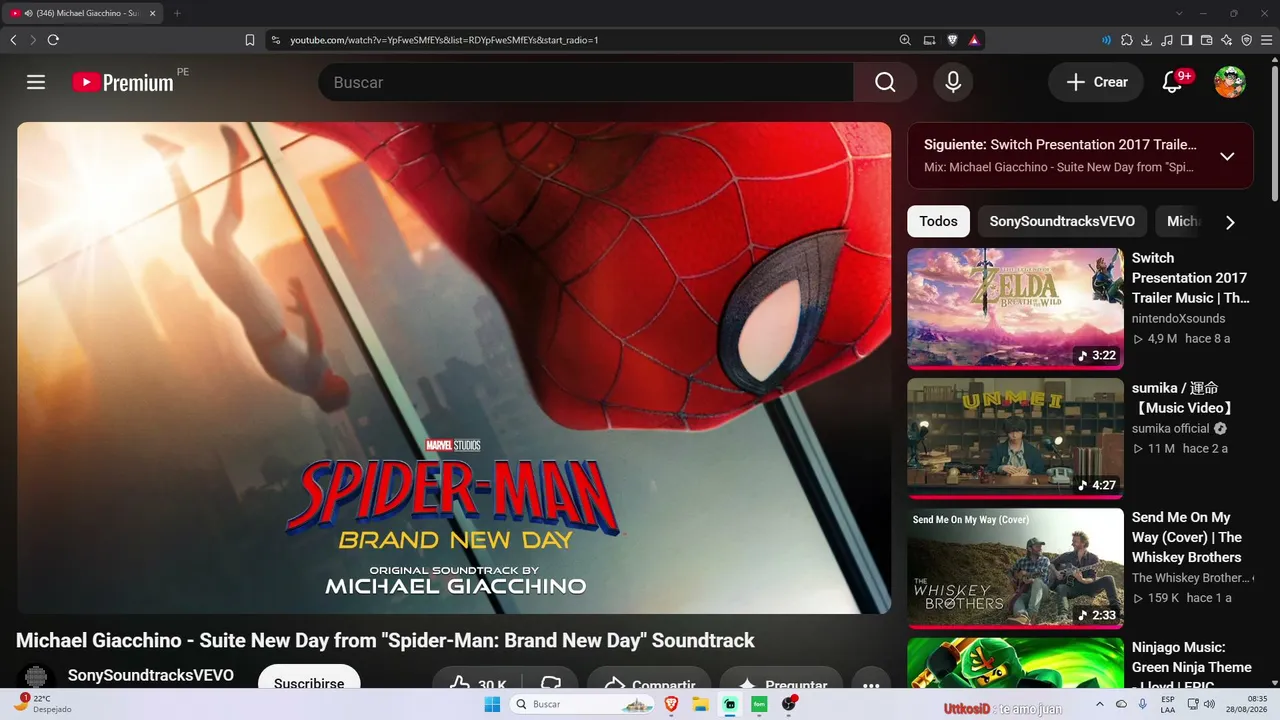Image resolution: width=1280 pixels, height=720 pixels.
Task: Go back to the previous page
Action: 13,40
